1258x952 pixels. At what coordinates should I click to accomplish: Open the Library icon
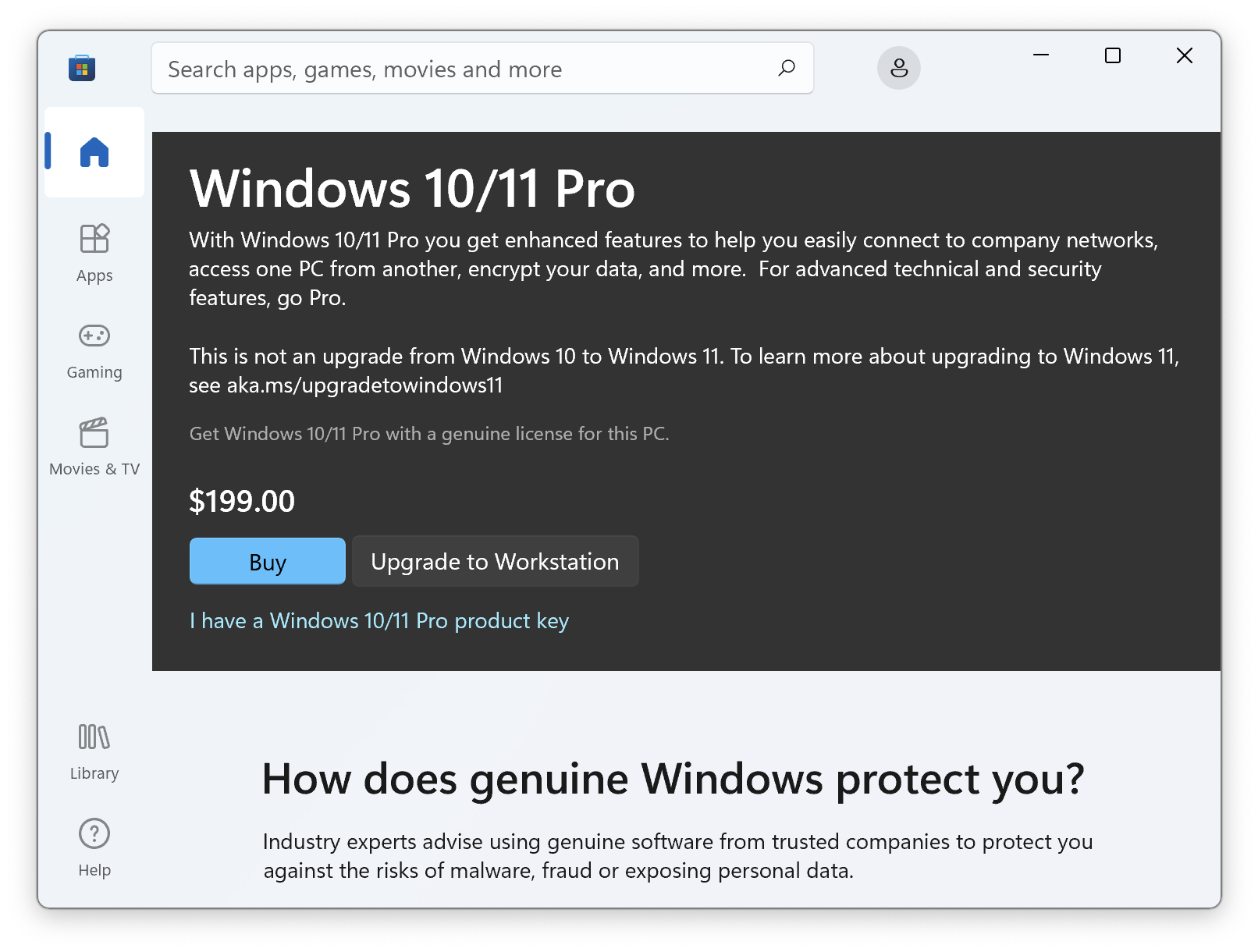coord(94,737)
